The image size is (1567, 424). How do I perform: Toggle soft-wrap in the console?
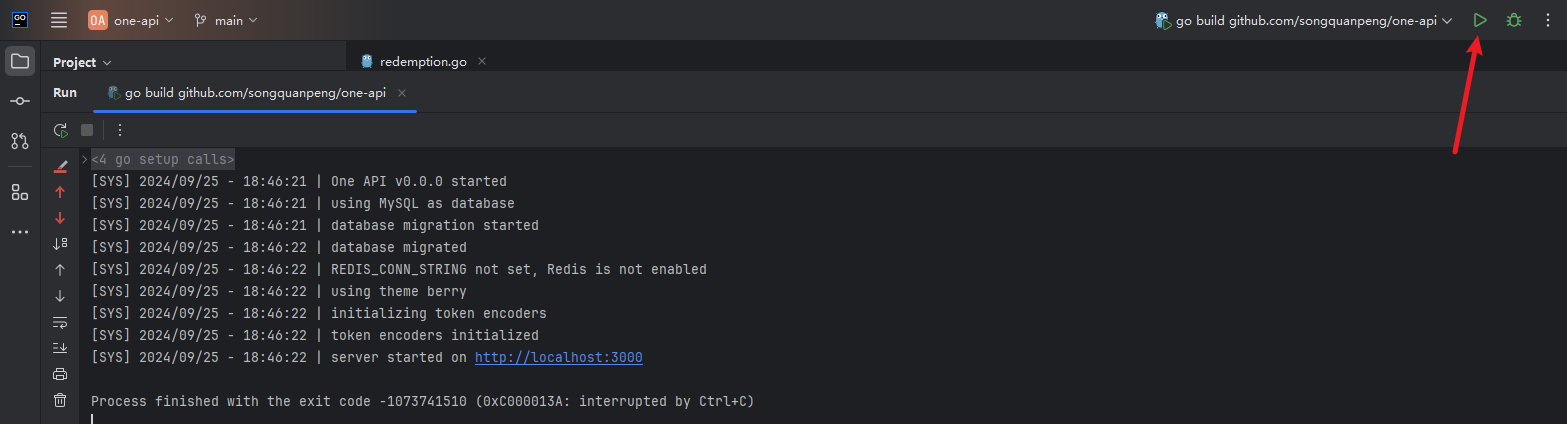coord(60,322)
